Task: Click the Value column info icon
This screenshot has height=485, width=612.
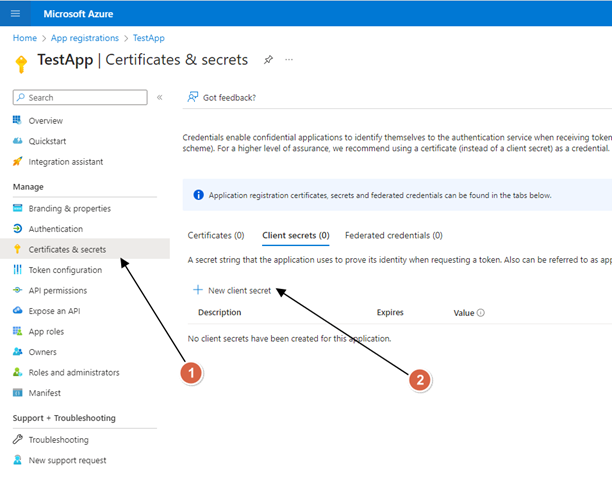Action: (481, 313)
